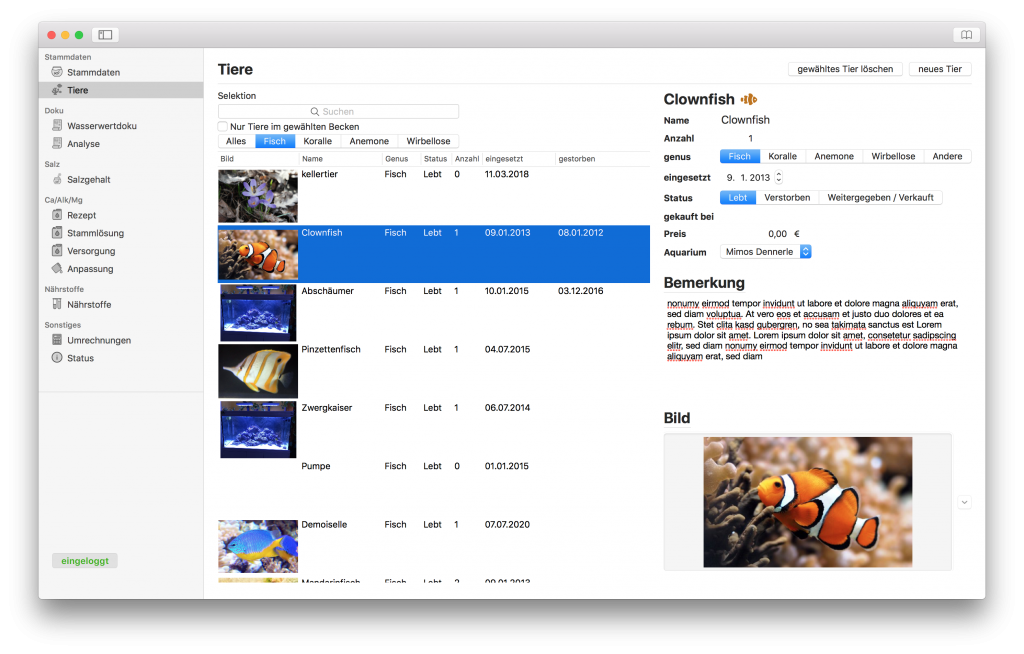Filter the list by Fisch tab
The height and width of the screenshot is (654, 1024).
click(x=274, y=141)
